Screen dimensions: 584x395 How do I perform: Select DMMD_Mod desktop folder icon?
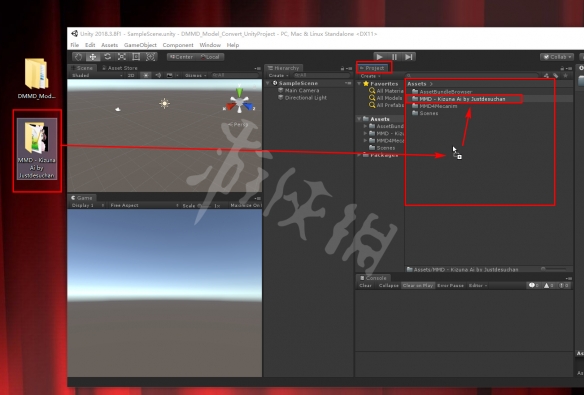click(x=36, y=79)
